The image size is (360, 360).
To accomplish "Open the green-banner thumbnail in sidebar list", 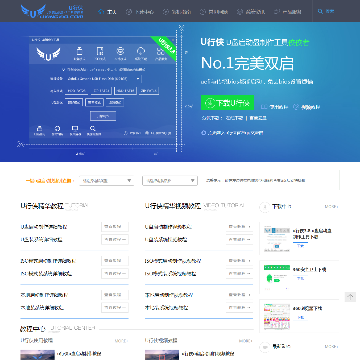I will 277,277.
